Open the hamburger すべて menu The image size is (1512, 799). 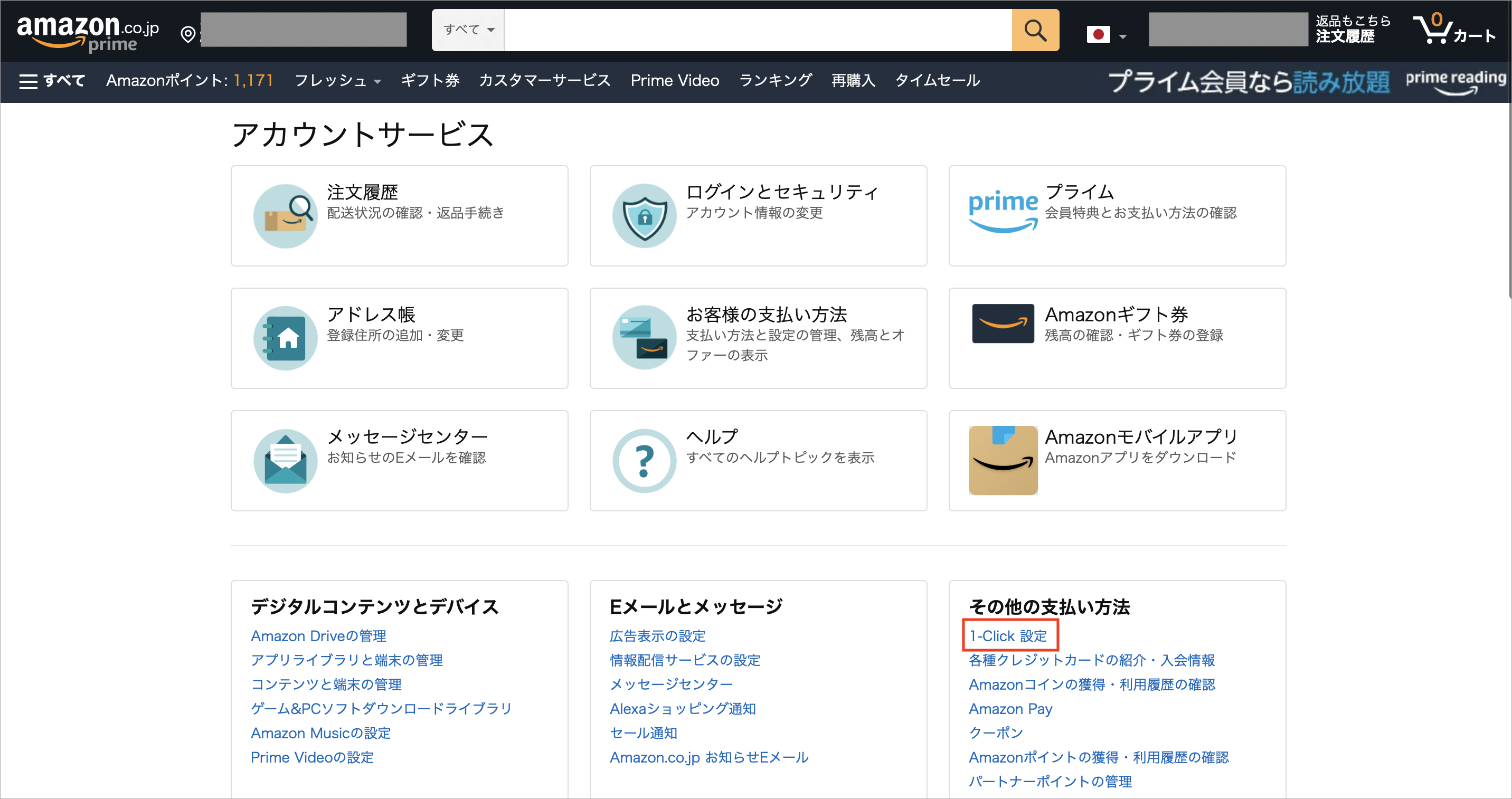coord(52,80)
